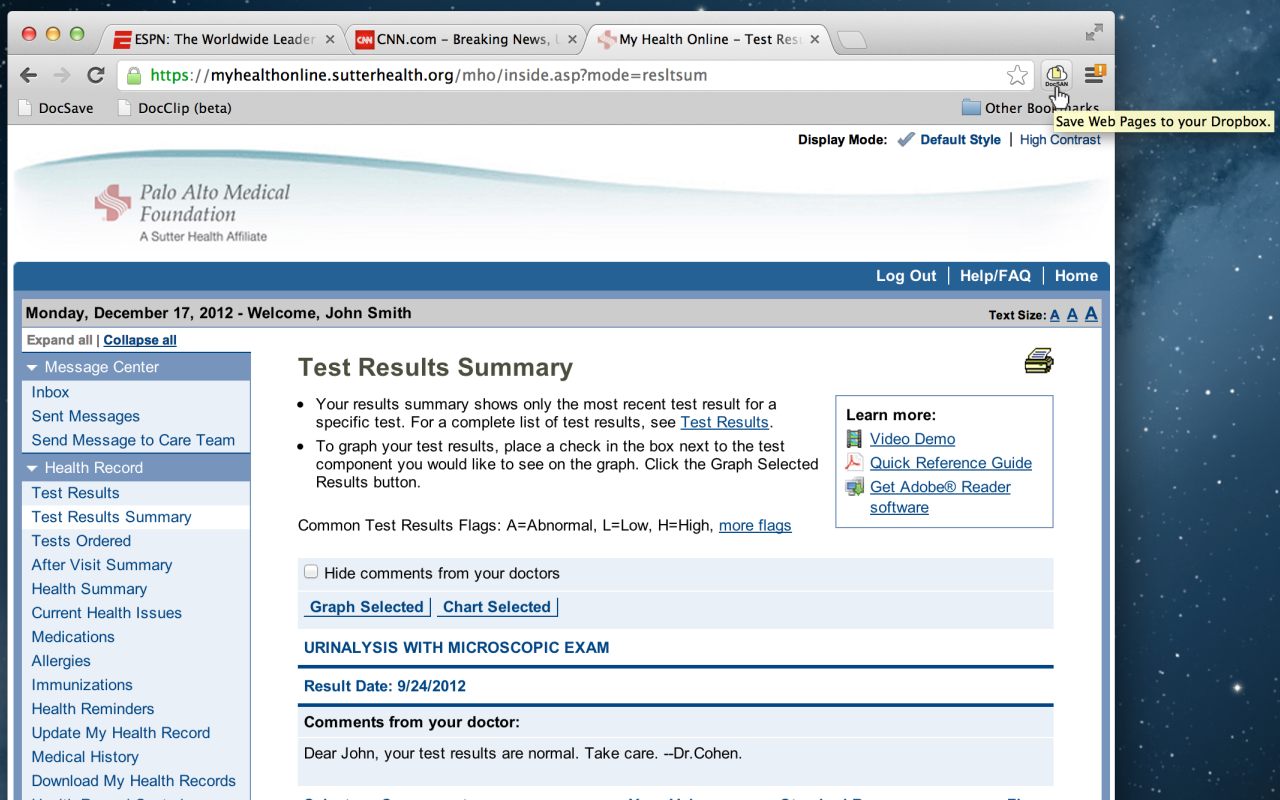Click the Adobe Reader download icon

point(854,487)
